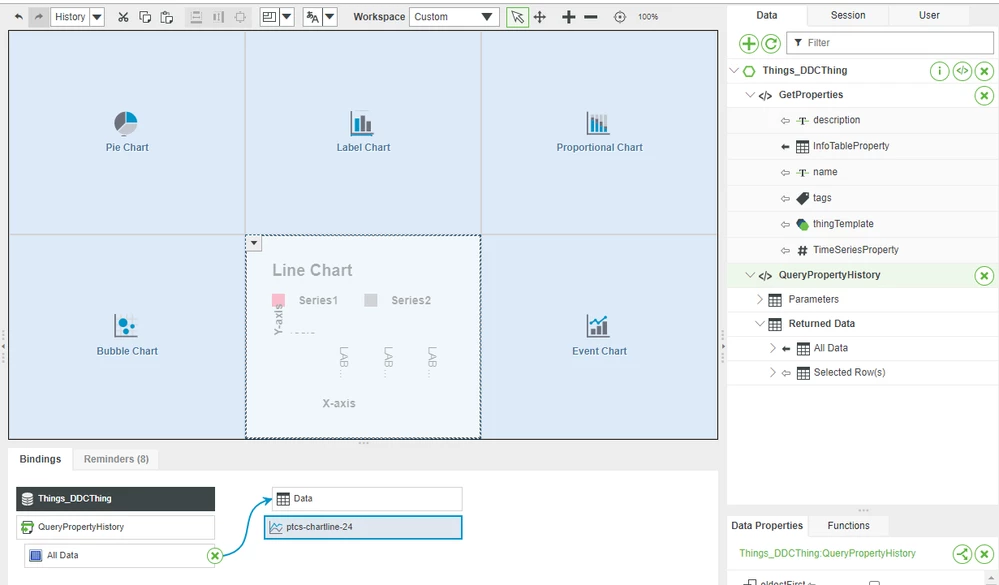Open the Workspace Custom combo box
The width and height of the screenshot is (999, 585).
tap(454, 17)
